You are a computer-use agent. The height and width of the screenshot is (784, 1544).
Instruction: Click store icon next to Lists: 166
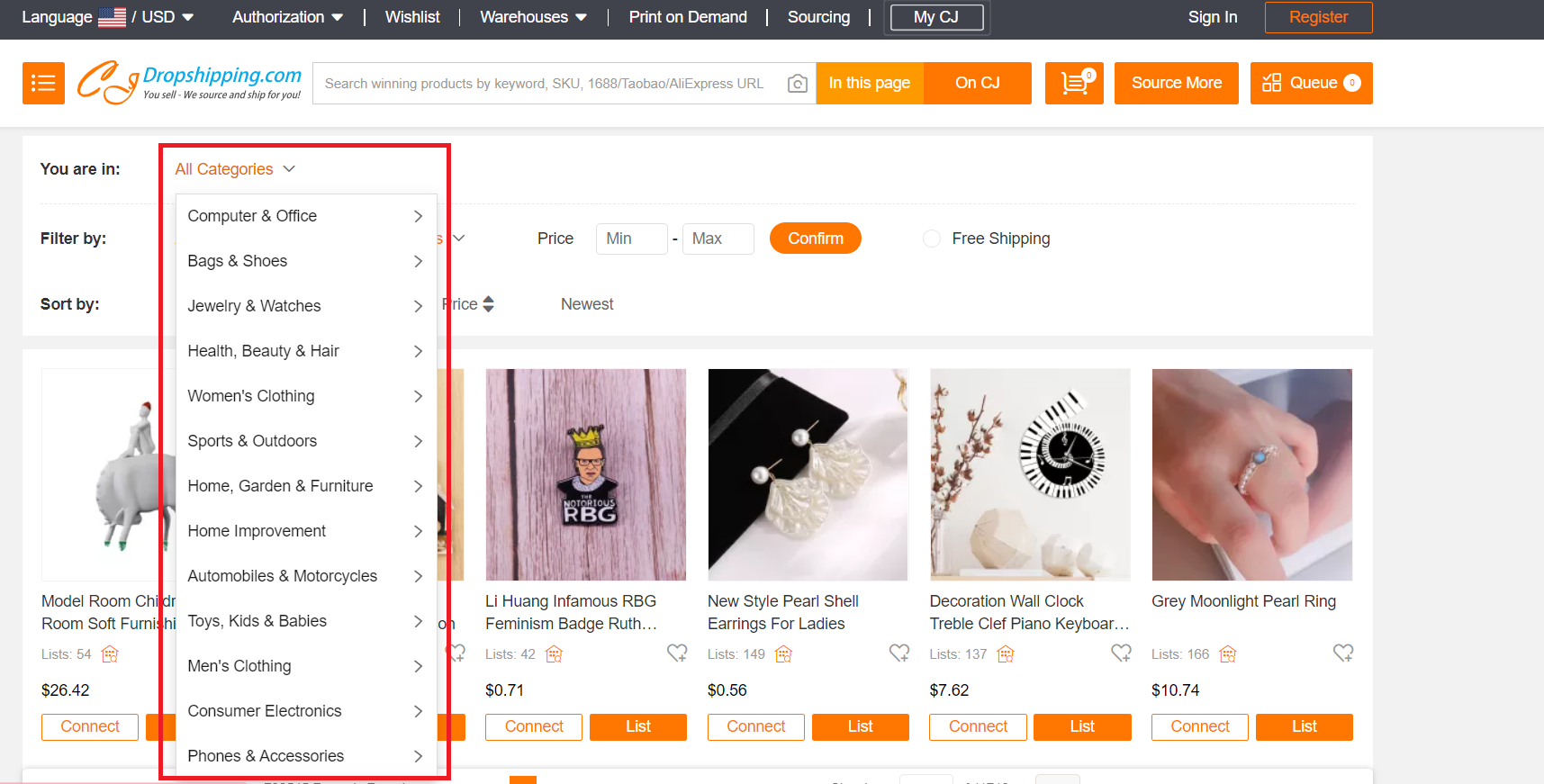[x=1228, y=654]
